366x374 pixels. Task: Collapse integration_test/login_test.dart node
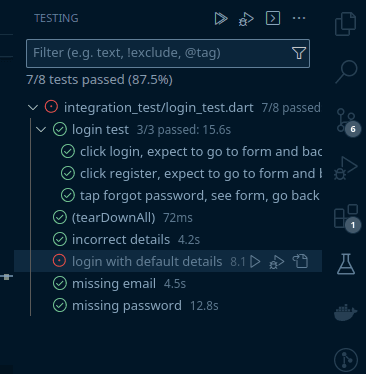tap(33, 107)
